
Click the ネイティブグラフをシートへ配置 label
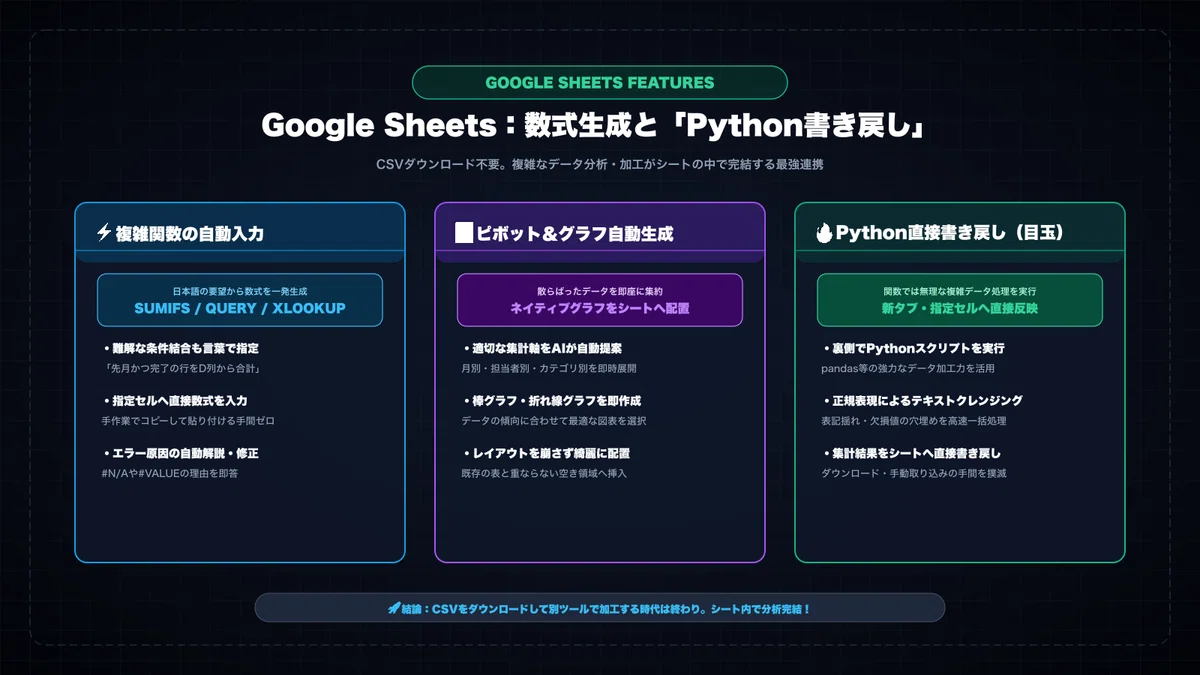(x=600, y=308)
